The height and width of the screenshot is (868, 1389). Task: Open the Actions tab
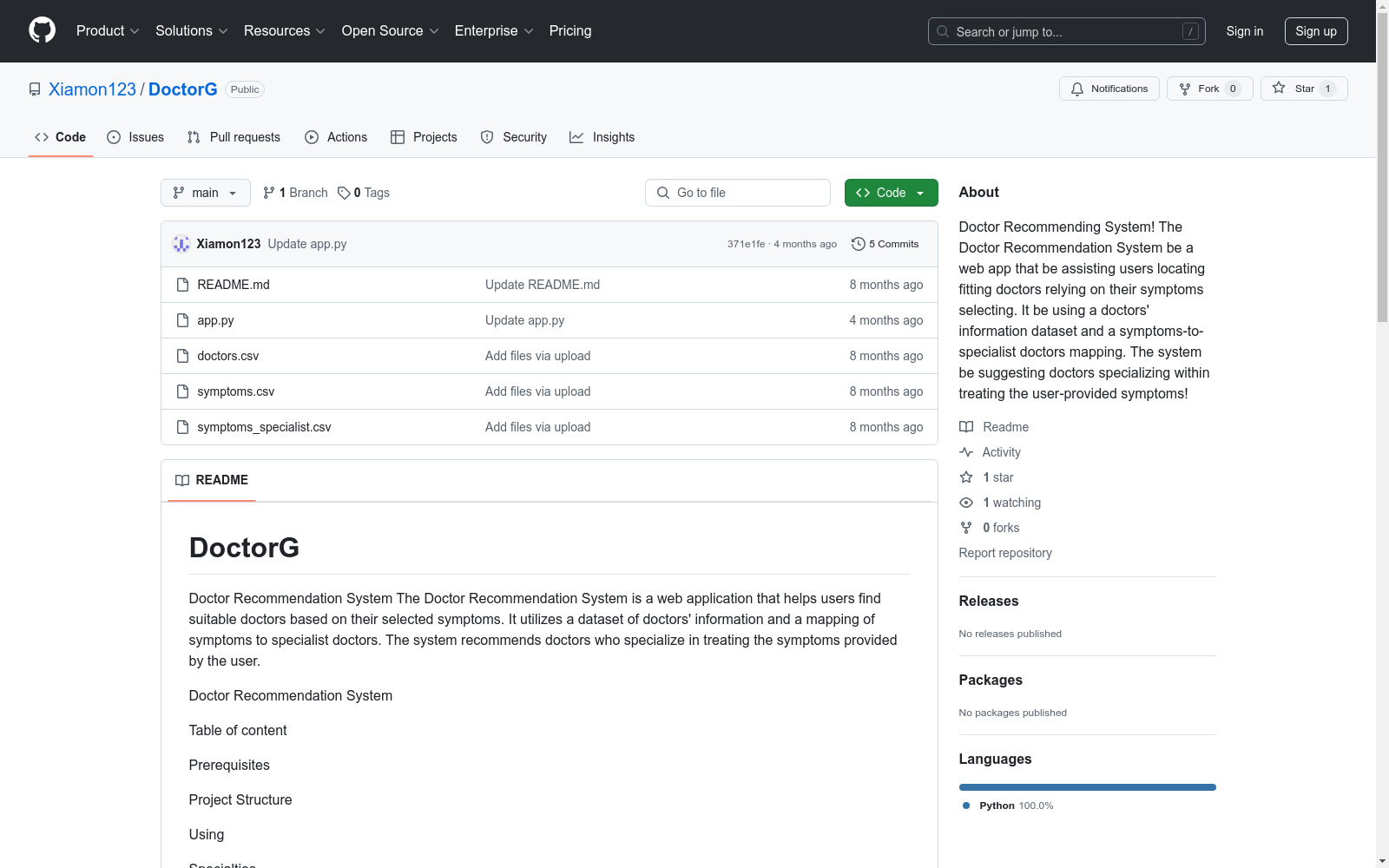coord(336,137)
